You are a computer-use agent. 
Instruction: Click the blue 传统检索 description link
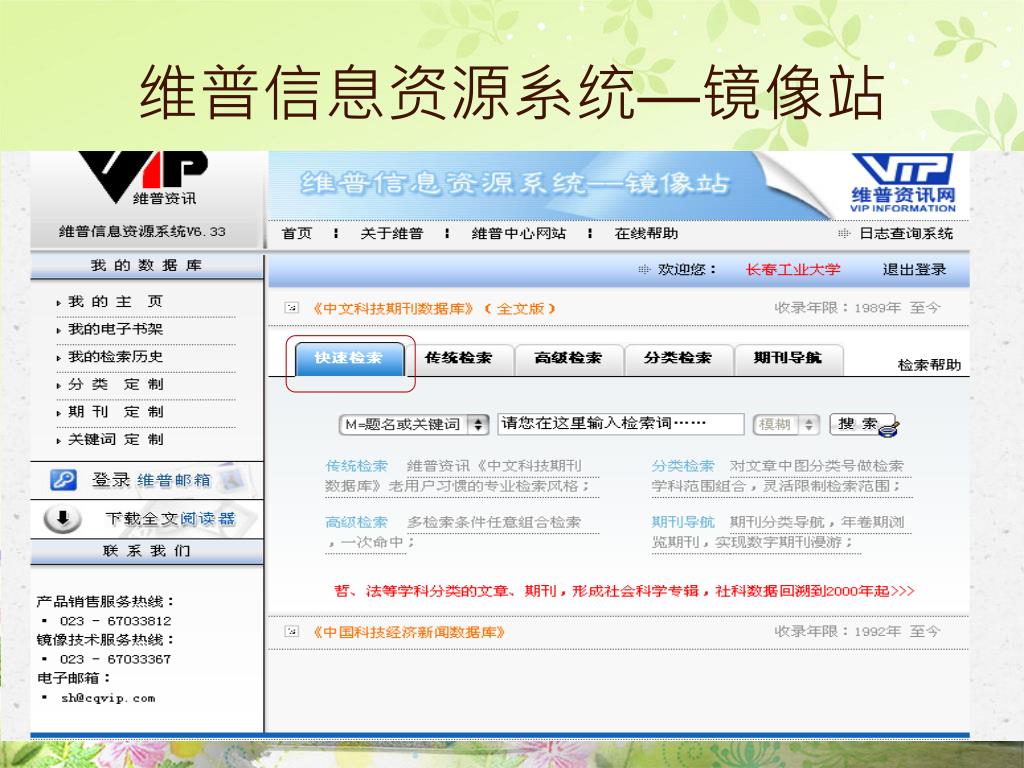click(x=357, y=466)
